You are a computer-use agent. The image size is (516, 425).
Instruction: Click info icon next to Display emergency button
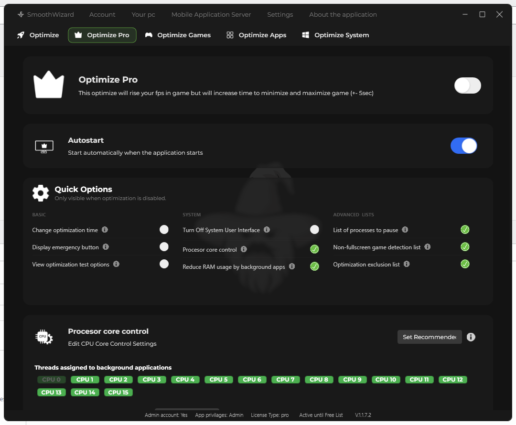(x=106, y=247)
